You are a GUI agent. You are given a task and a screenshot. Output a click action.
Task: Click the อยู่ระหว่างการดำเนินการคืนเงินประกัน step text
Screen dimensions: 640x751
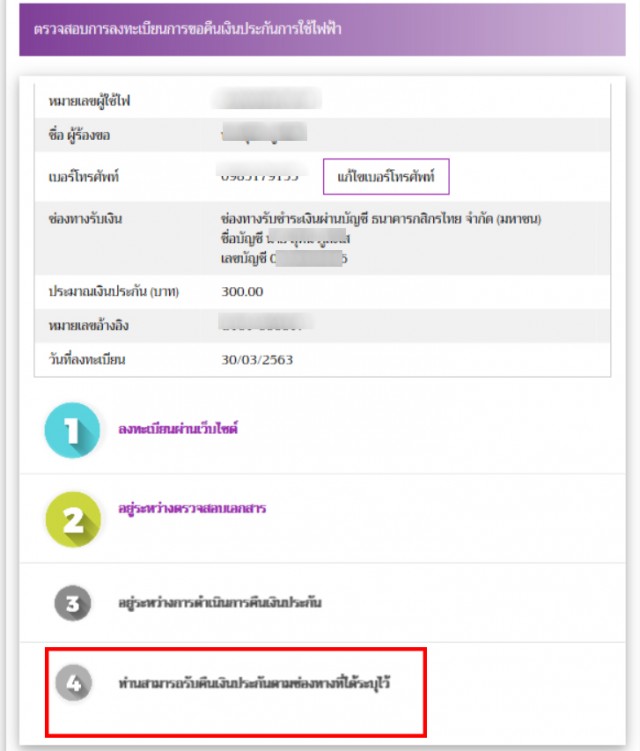coord(220,603)
